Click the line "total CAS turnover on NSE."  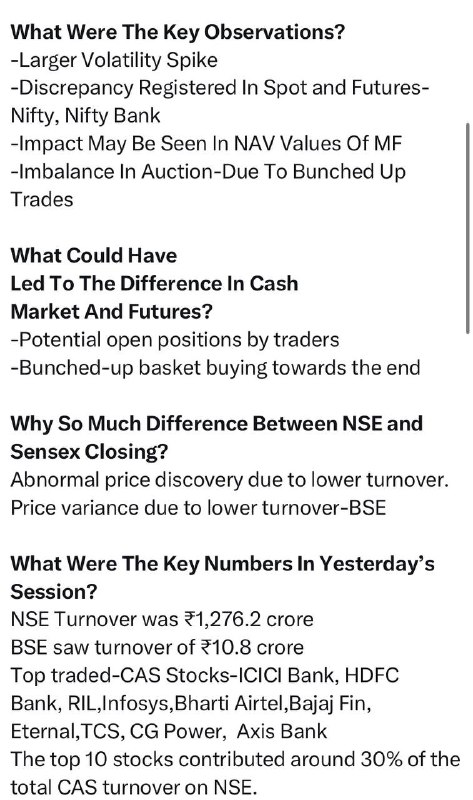(x=133, y=787)
